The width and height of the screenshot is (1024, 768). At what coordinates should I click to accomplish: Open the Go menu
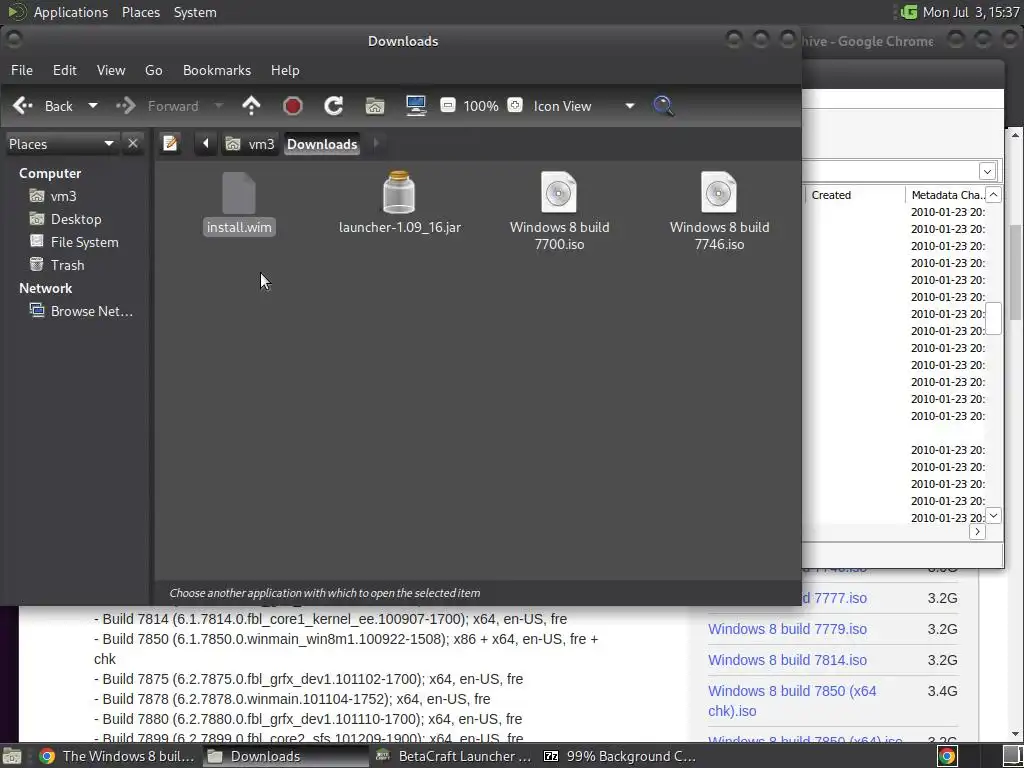(x=153, y=70)
